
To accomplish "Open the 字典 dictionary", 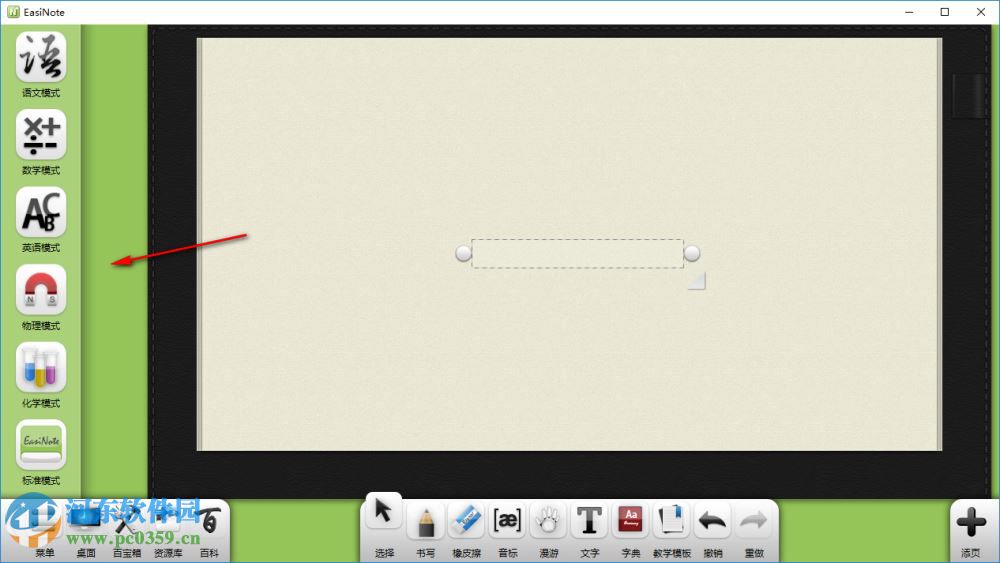I will point(630,529).
